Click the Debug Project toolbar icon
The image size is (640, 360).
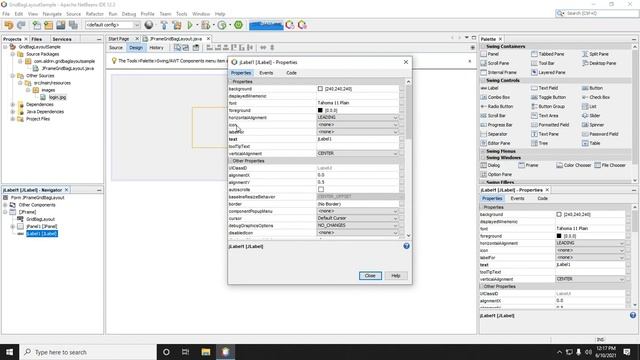[205, 25]
